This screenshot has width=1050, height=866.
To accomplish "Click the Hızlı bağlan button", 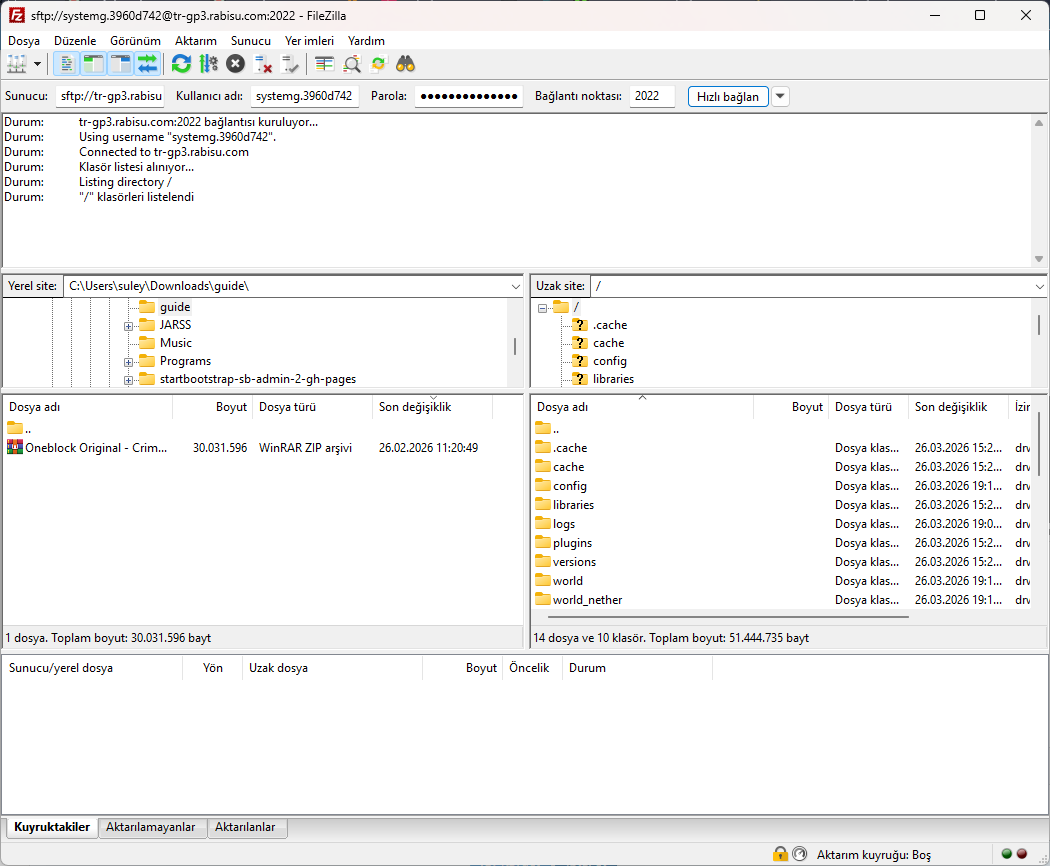I will pyautogui.click(x=728, y=97).
